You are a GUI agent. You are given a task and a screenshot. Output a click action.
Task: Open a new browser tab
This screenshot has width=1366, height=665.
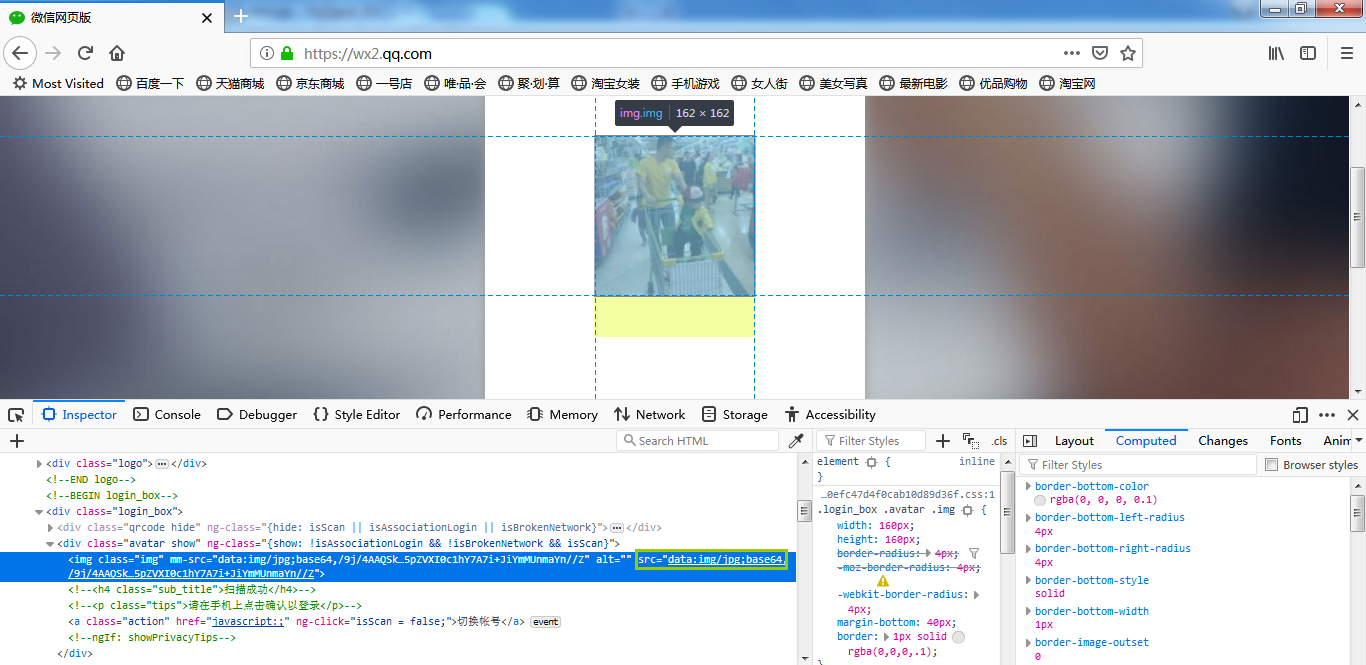point(240,17)
